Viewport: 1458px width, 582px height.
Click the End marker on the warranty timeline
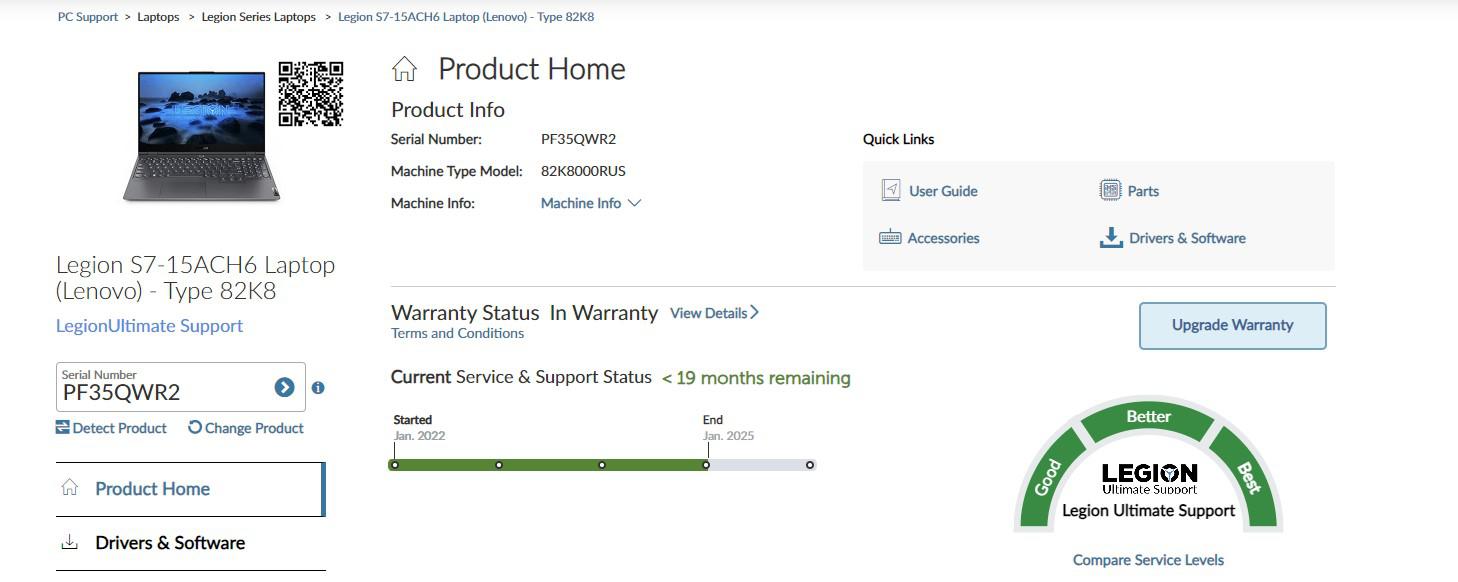707,464
